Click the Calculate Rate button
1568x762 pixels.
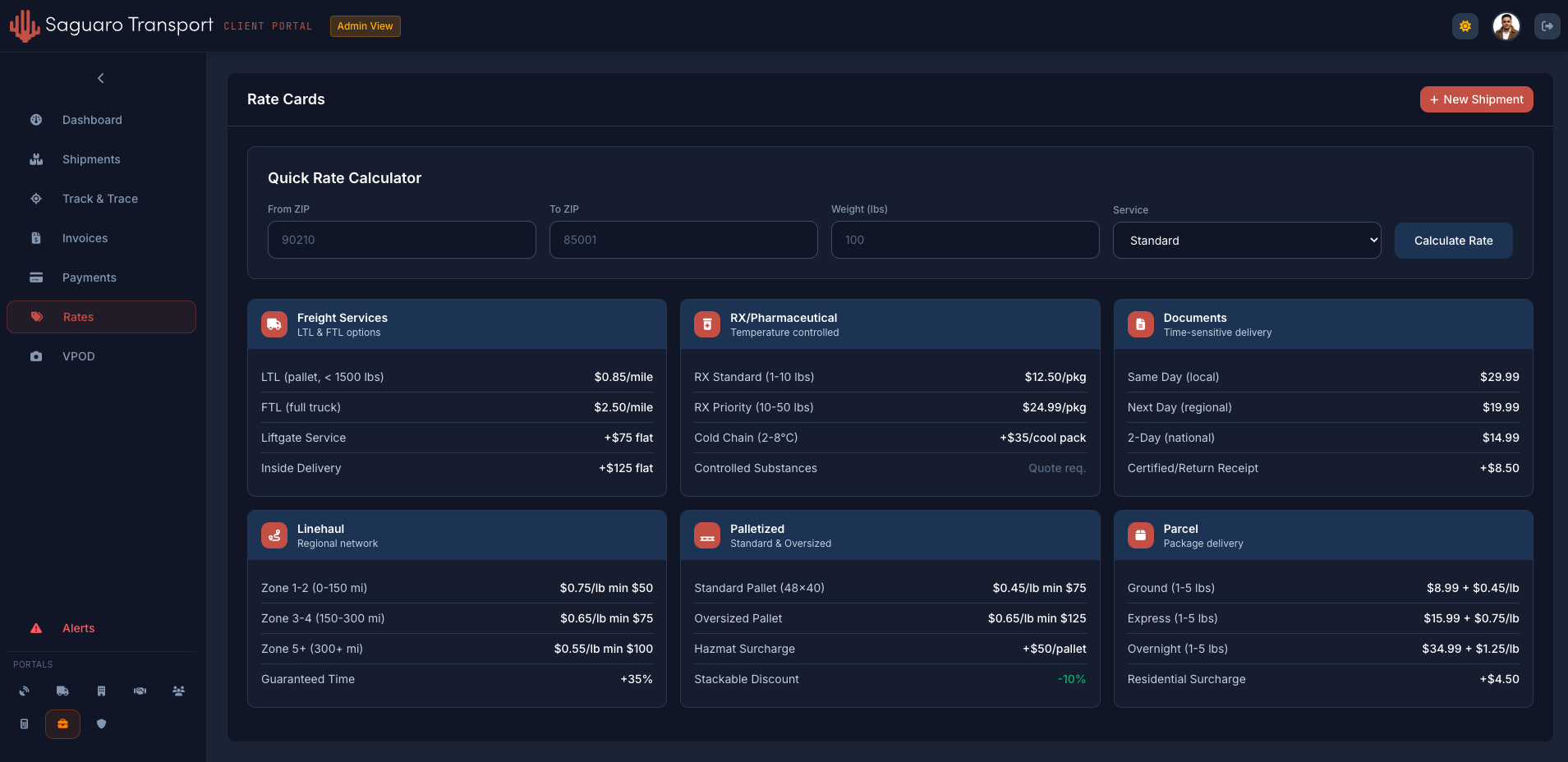(x=1453, y=241)
